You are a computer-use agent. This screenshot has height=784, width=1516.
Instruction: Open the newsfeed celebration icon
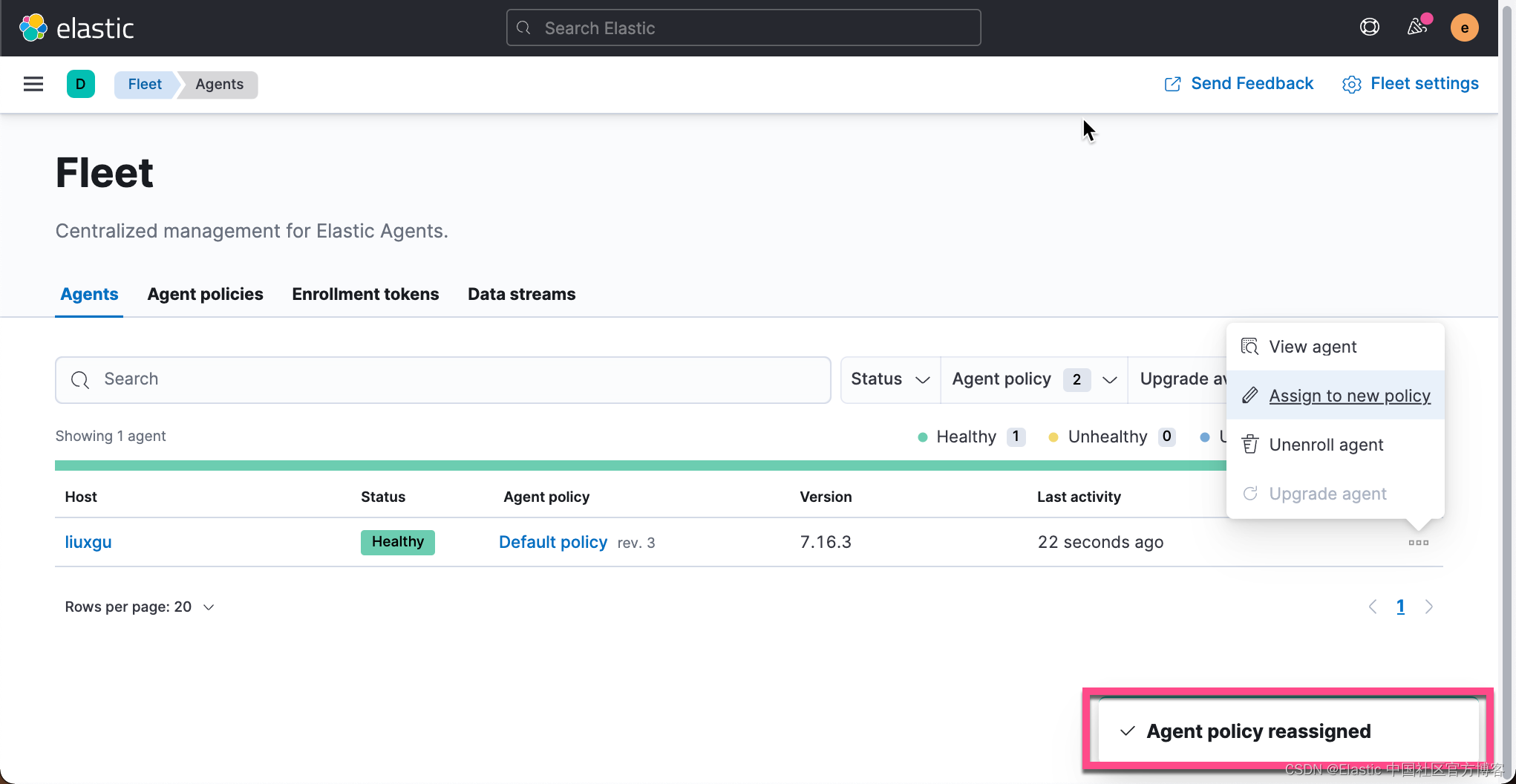[x=1417, y=27]
